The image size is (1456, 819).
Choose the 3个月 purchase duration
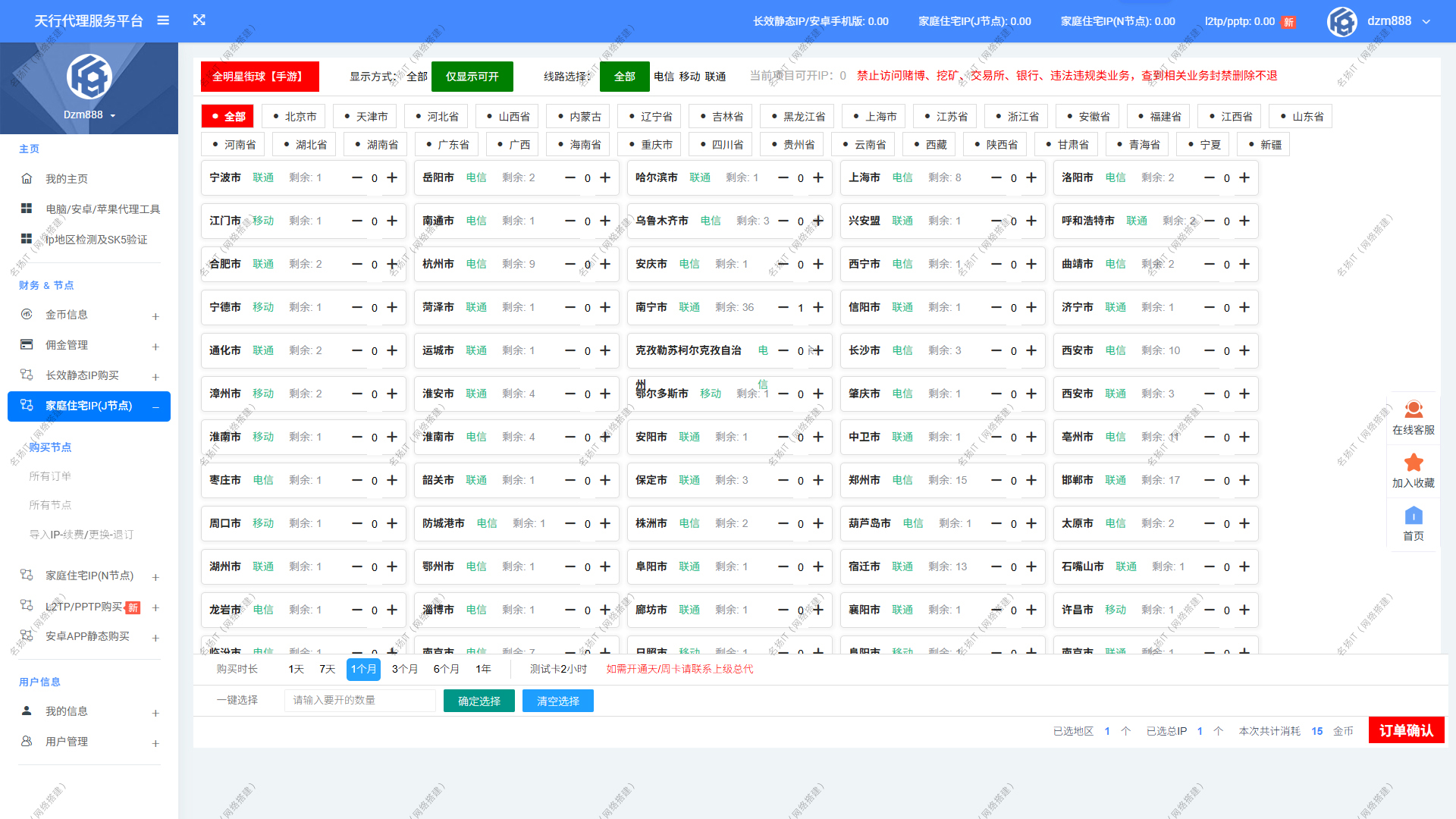point(404,669)
